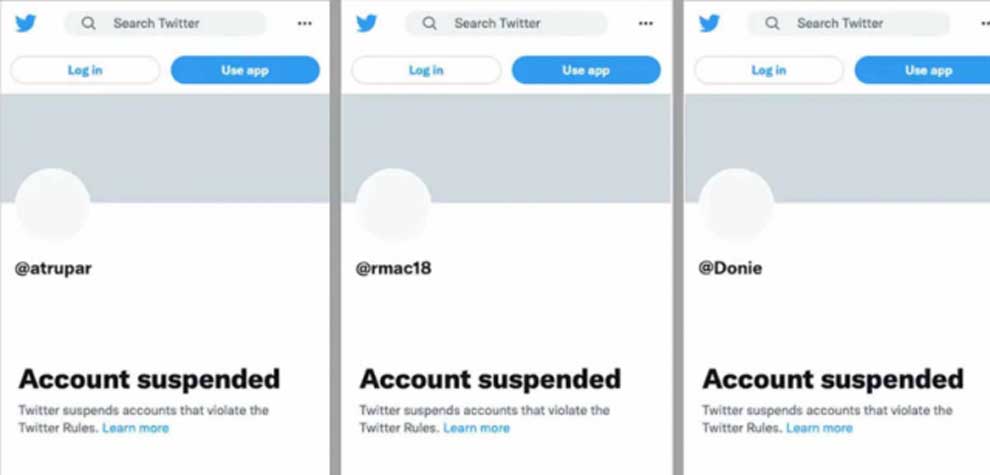Open three-dot more menu on @atrupar page
Image resolution: width=990 pixels, height=475 pixels.
click(x=305, y=23)
